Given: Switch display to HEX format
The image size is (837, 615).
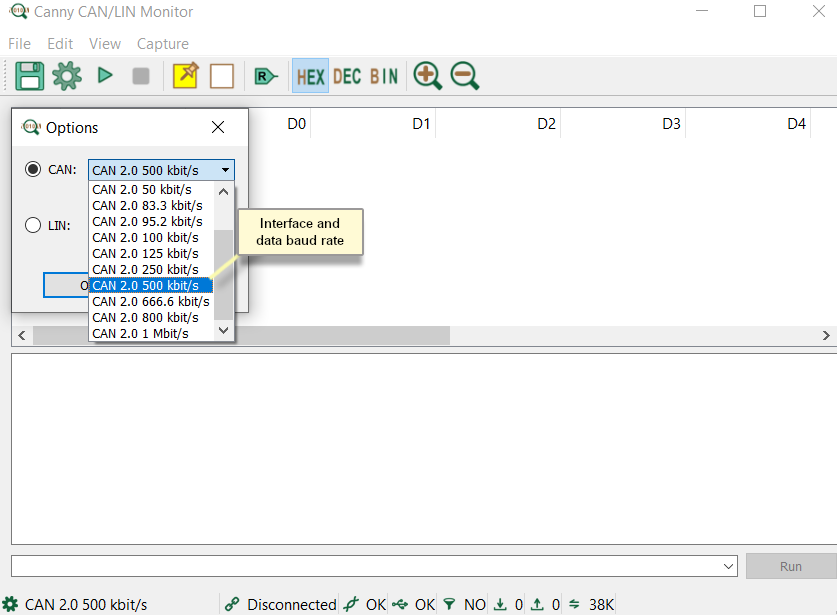Looking at the screenshot, I should coord(311,76).
